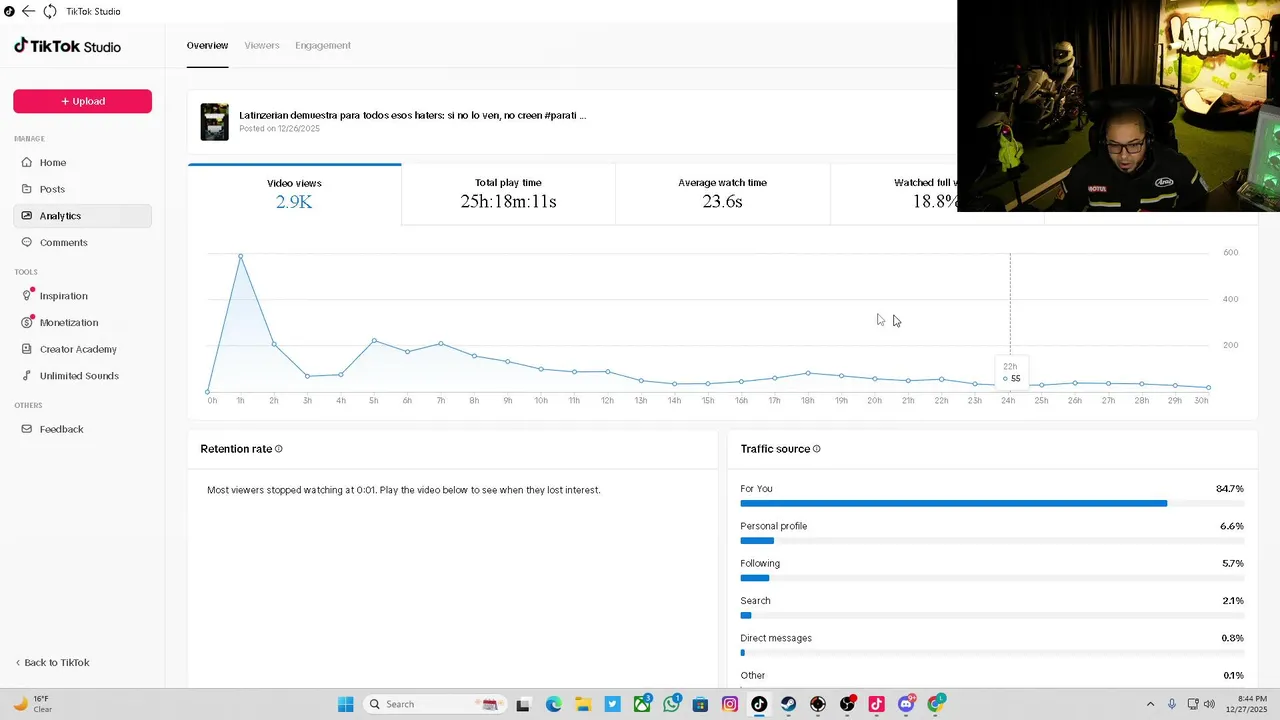Image resolution: width=1280 pixels, height=720 pixels.
Task: Click the Following traffic bar
Action: tap(992, 578)
